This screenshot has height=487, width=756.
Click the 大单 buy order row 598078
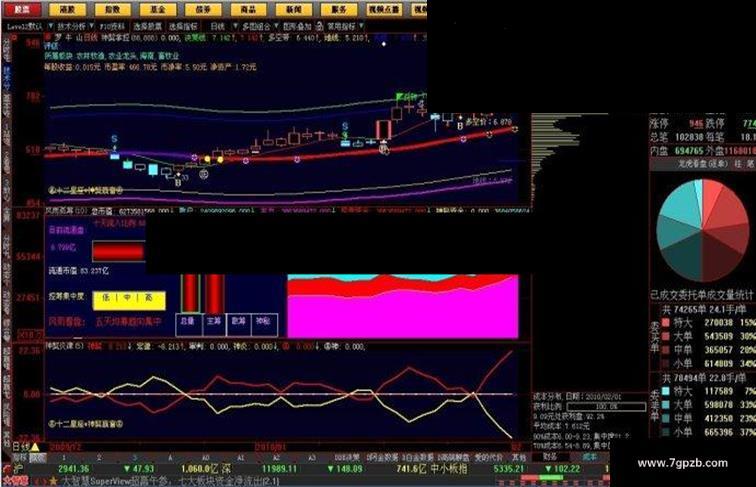[708, 405]
